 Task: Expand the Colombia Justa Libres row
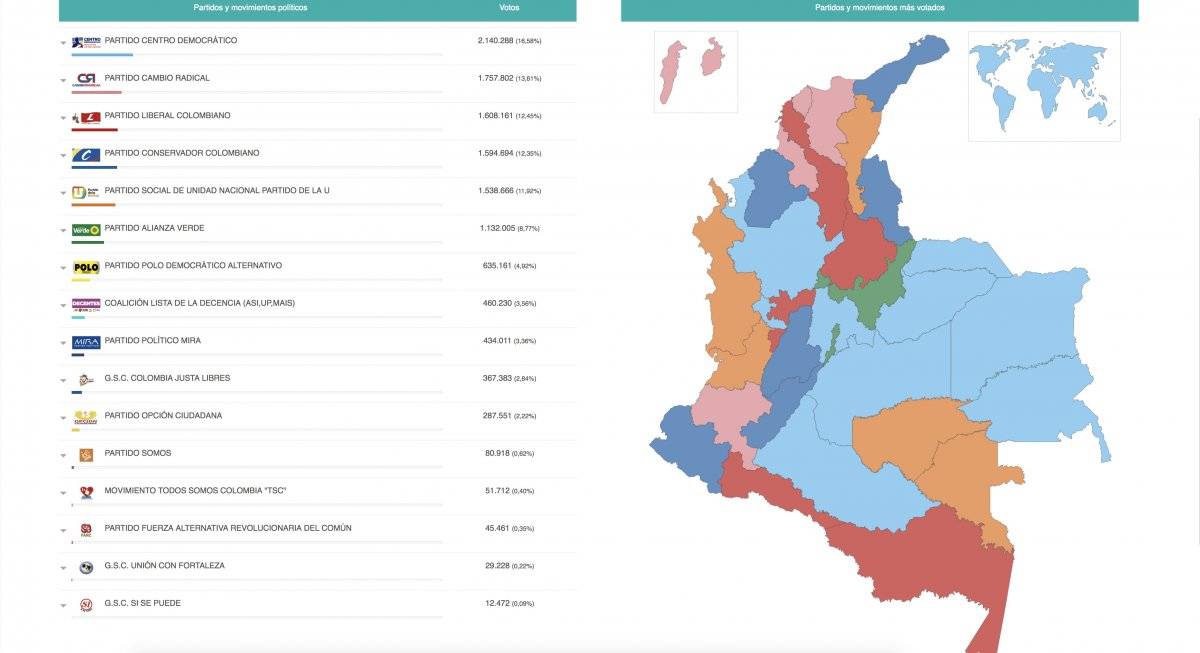tap(63, 380)
